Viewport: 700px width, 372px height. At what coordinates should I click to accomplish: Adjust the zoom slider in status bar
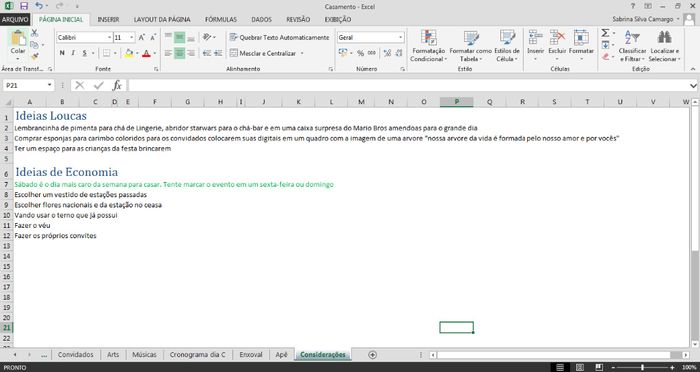pos(642,367)
